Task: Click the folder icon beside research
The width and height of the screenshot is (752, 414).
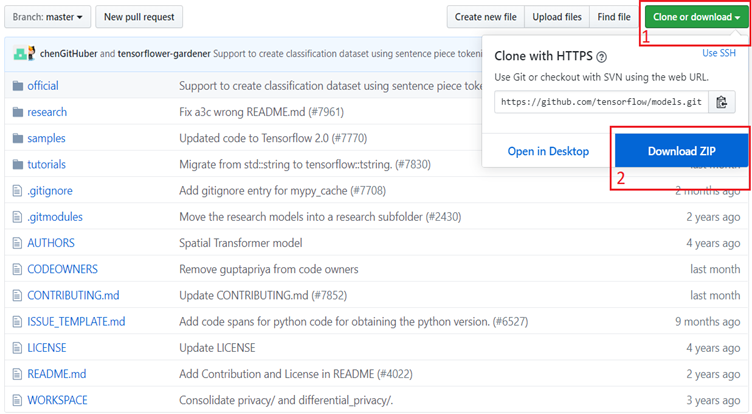Action: point(18,112)
